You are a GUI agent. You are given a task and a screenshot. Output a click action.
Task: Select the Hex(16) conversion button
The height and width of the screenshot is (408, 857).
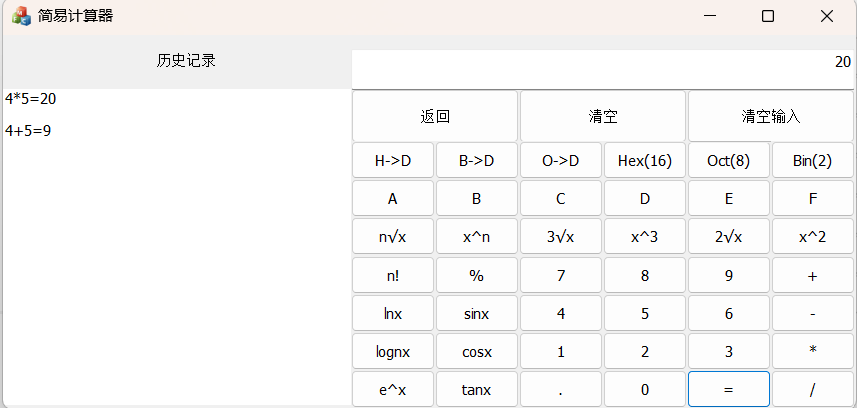(x=644, y=160)
